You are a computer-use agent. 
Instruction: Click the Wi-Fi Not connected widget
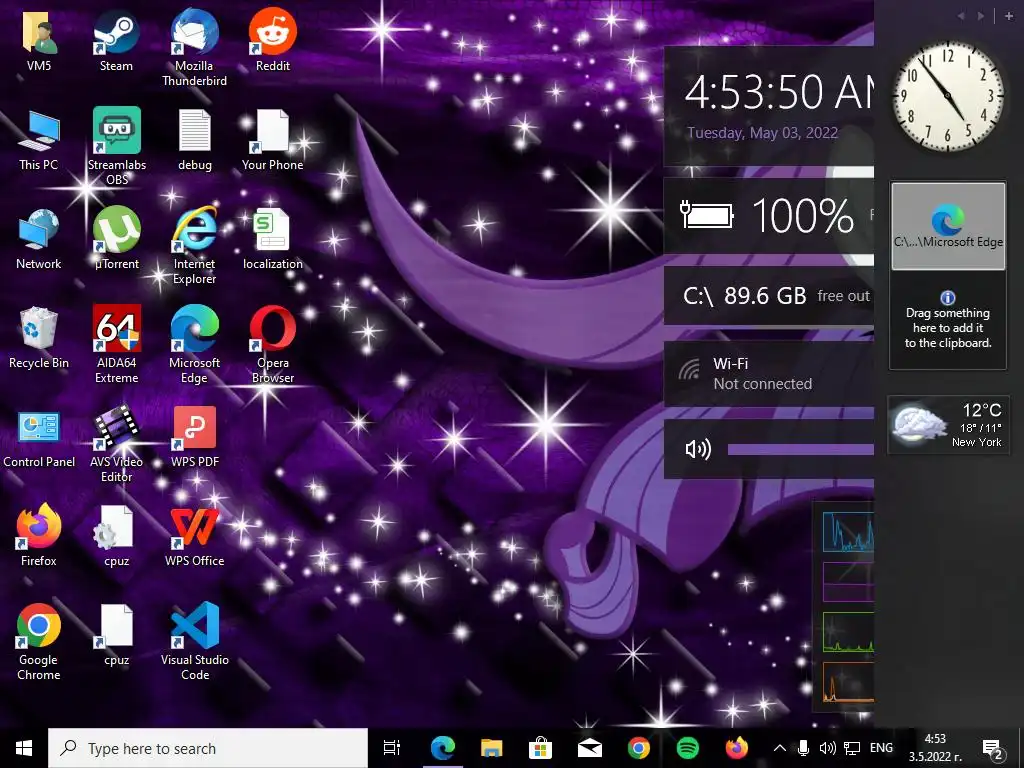pos(769,374)
